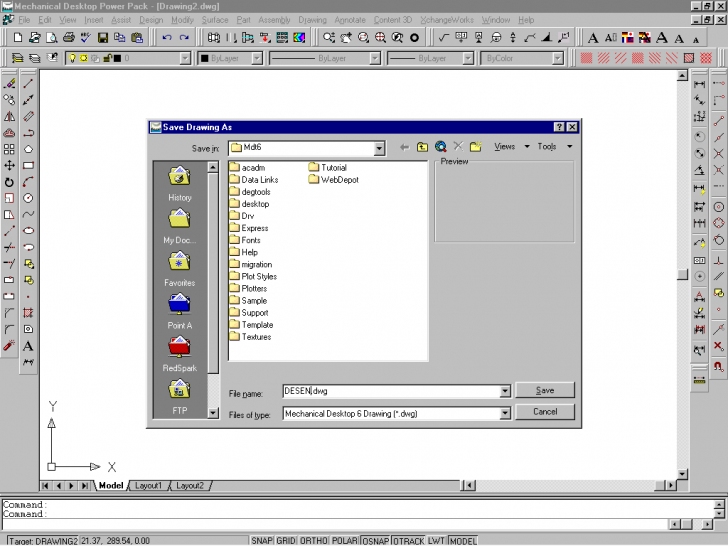The height and width of the screenshot is (546, 728).
Task: Toggle OSNAP in the status bar
Action: point(375,541)
